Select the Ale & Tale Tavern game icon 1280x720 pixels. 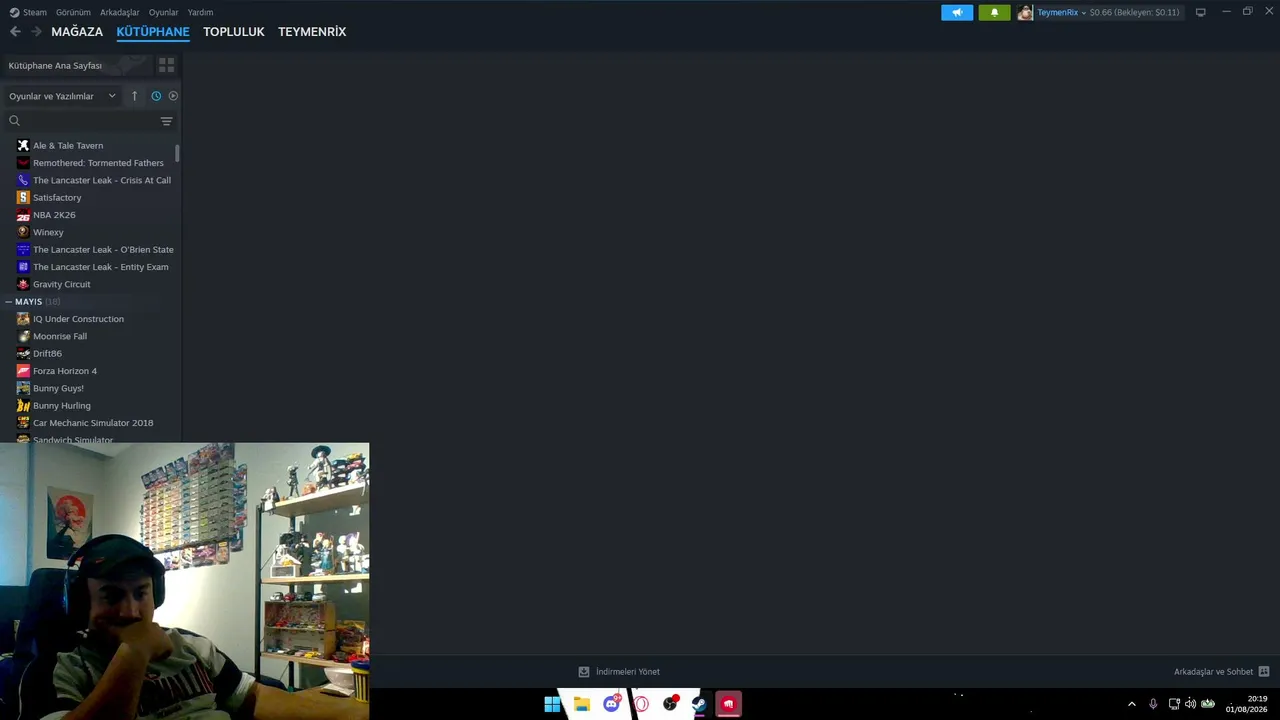tap(23, 146)
